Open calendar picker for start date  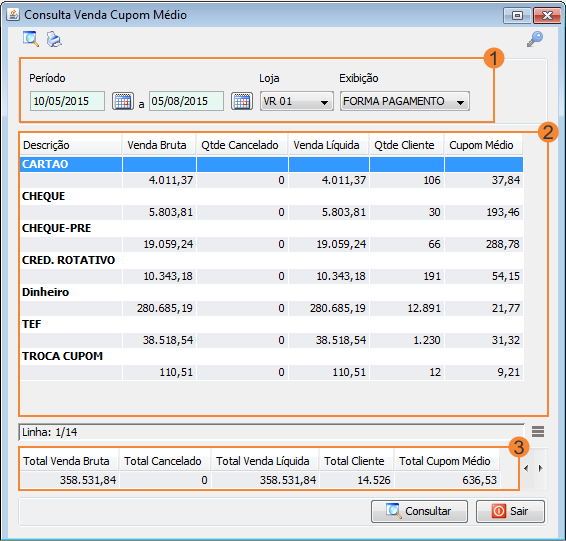(x=123, y=101)
